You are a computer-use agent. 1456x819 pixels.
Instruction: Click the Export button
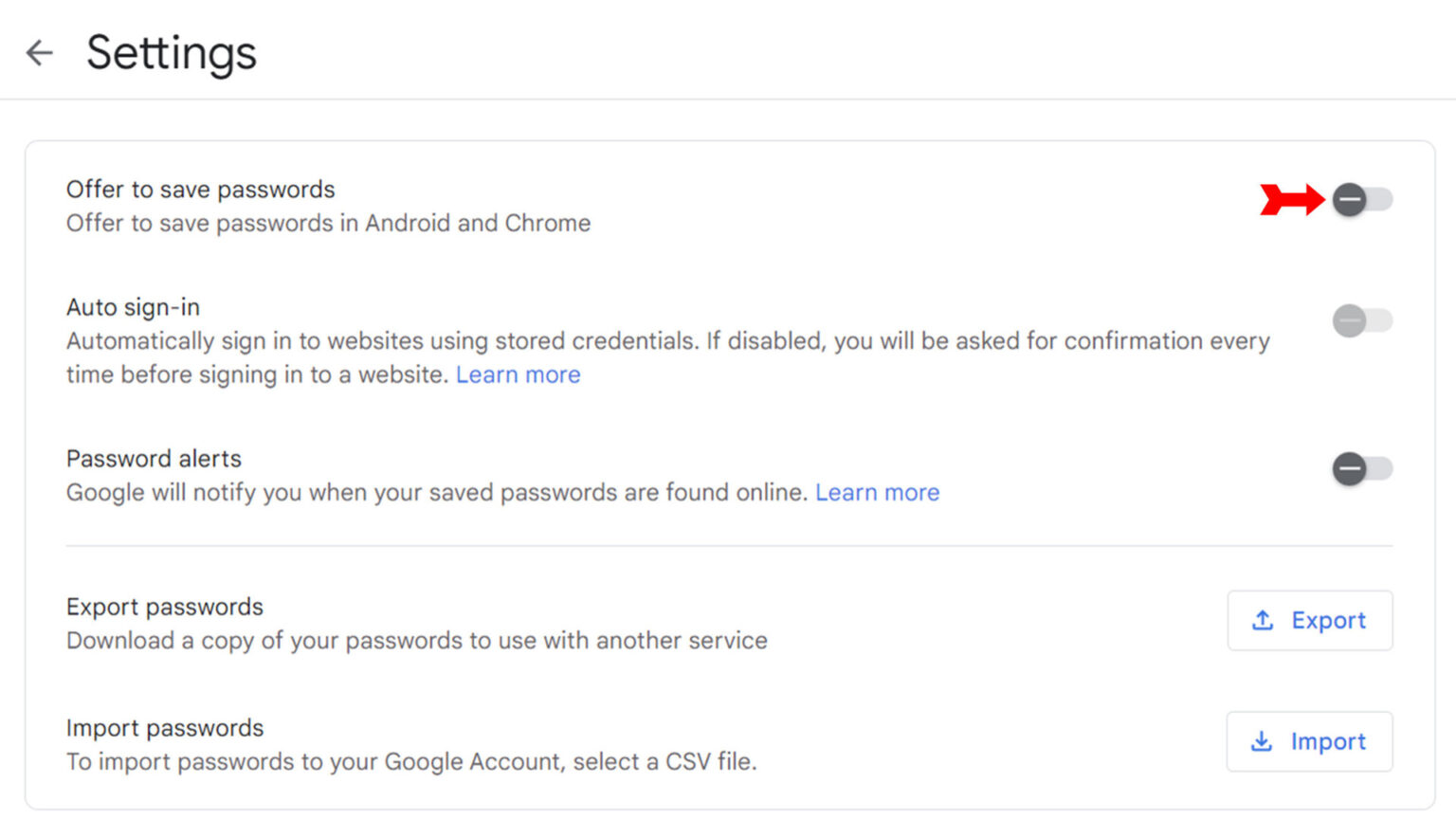1310,620
